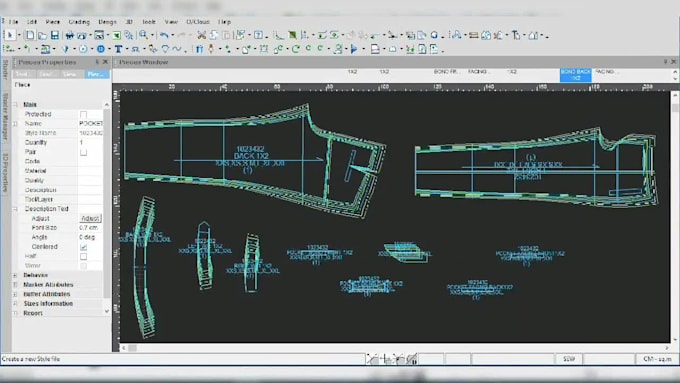Undo the last action with the arrow icon
The image size is (680, 383).
coord(164,36)
